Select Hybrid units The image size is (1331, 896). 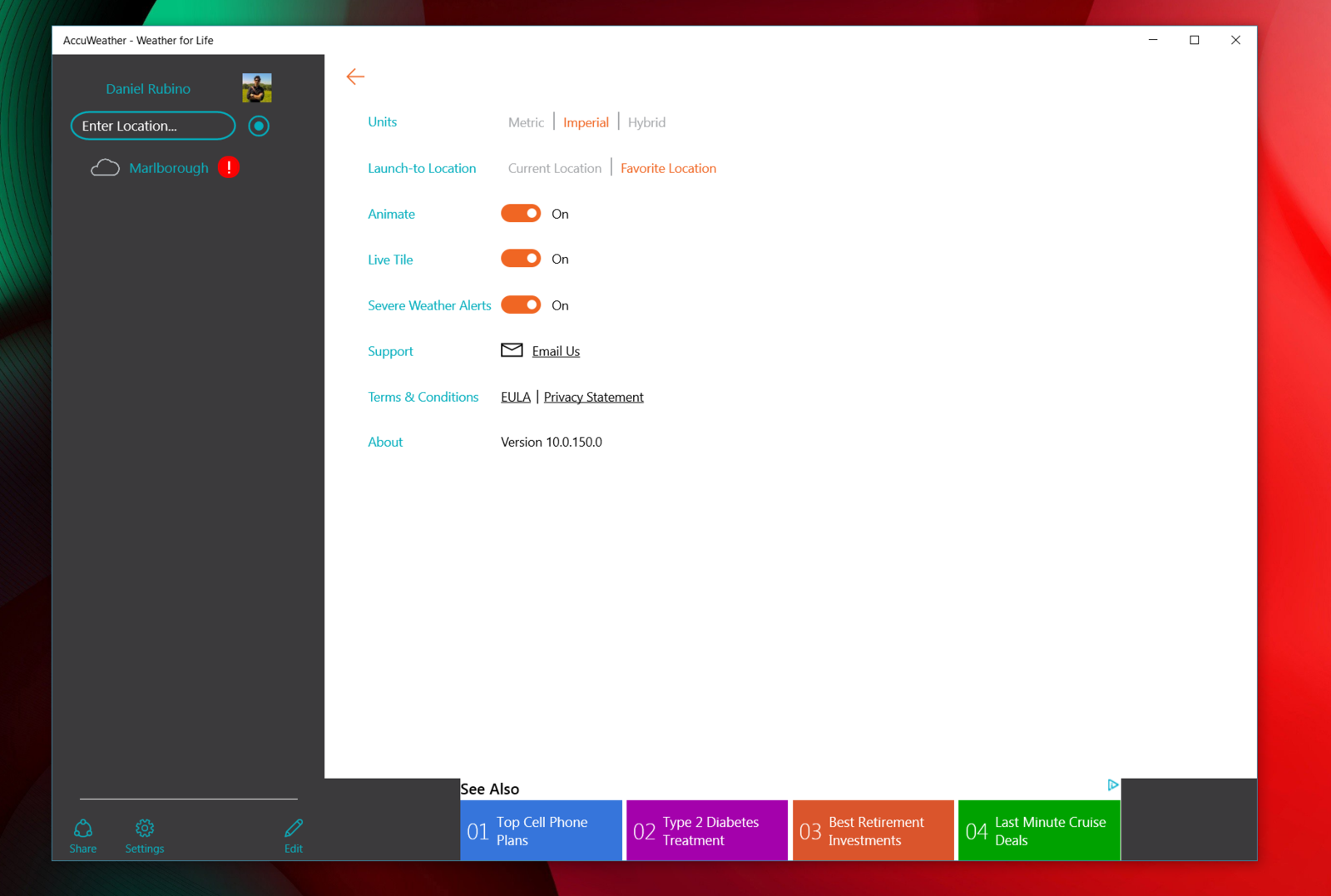tap(647, 121)
